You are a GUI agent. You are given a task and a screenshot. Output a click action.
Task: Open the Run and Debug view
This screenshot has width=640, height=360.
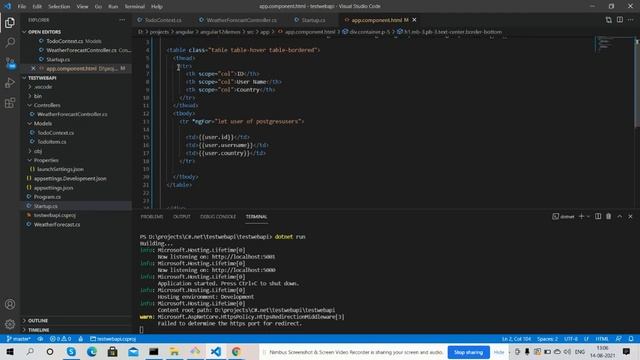pos(10,82)
